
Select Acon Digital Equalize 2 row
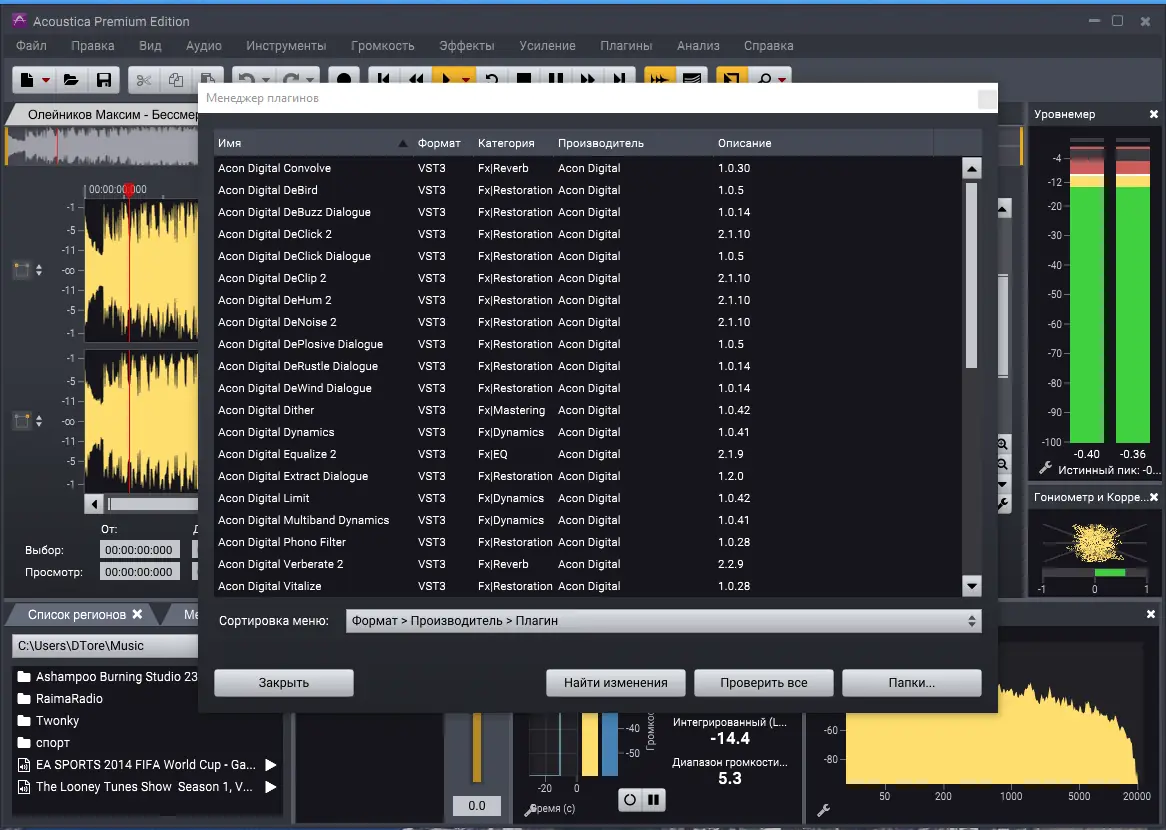[587, 454]
